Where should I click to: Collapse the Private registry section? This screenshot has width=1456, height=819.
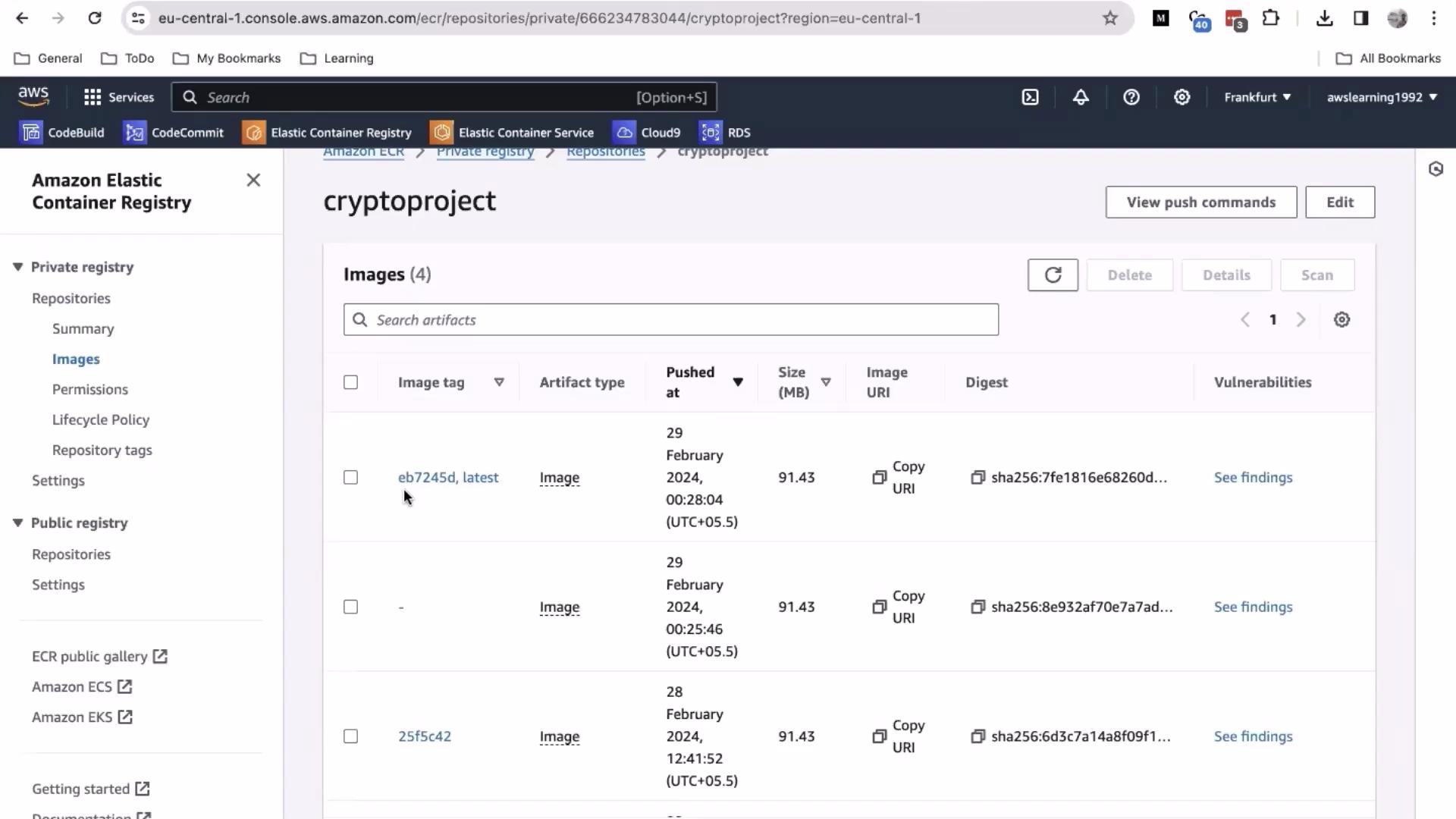[17, 267]
